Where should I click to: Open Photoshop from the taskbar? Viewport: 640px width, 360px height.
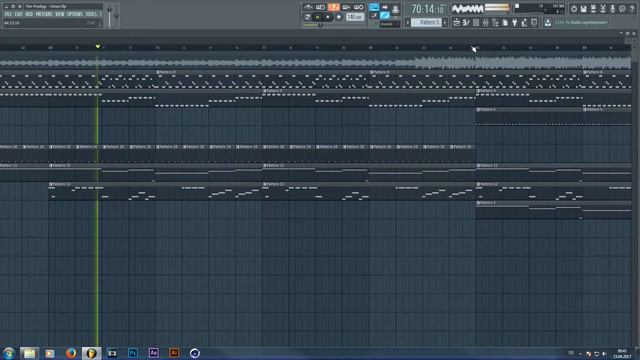[x=133, y=353]
